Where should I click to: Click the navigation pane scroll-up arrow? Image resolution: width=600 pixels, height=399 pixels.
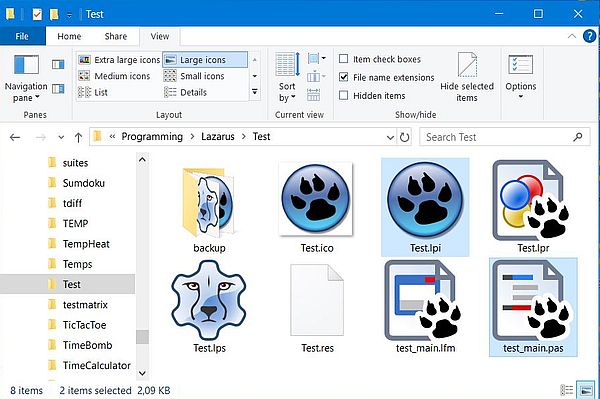click(142, 160)
